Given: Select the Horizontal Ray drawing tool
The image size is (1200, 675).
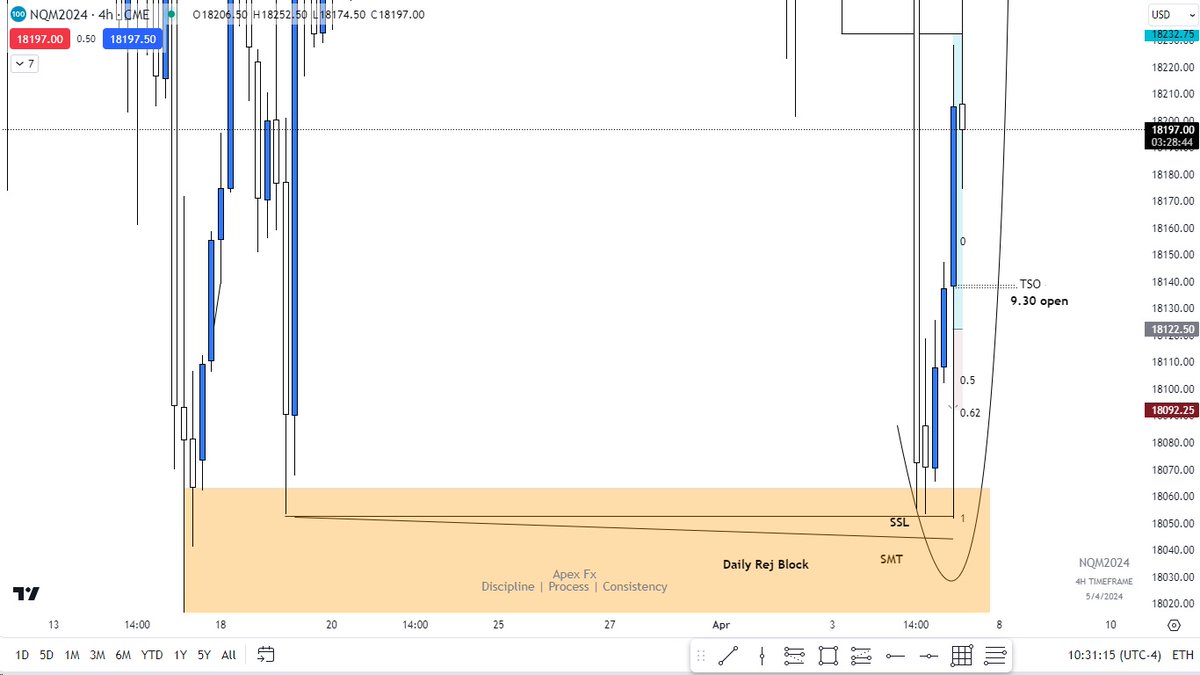Looking at the screenshot, I should 895,656.
